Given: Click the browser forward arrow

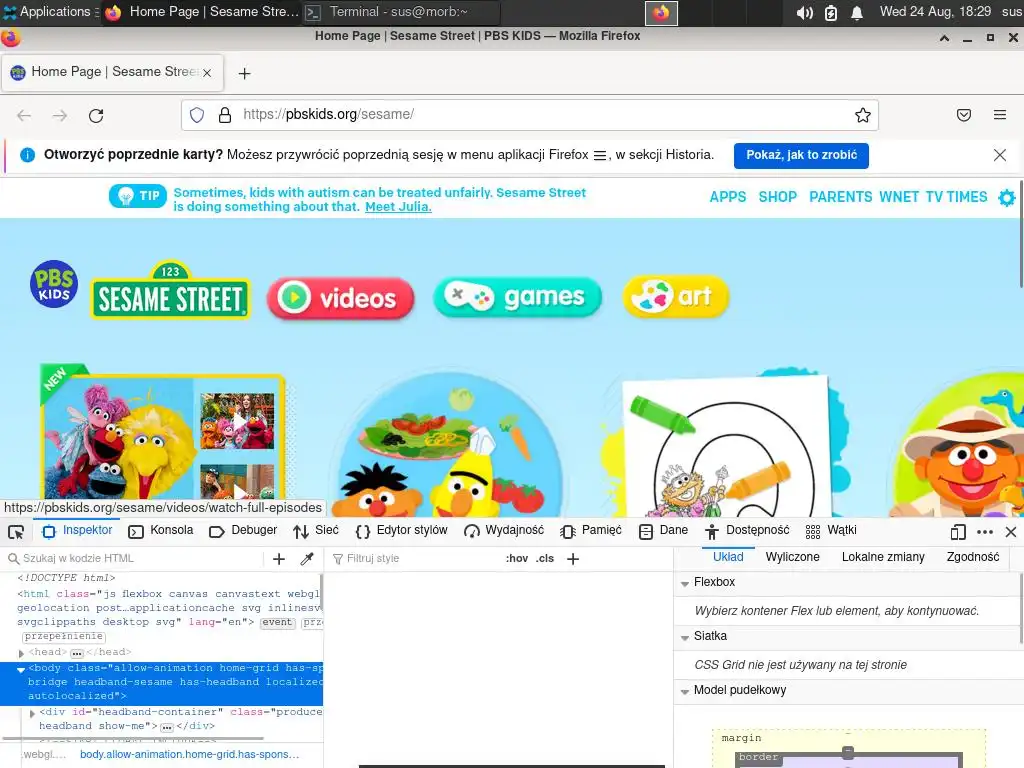Looking at the screenshot, I should point(60,116).
